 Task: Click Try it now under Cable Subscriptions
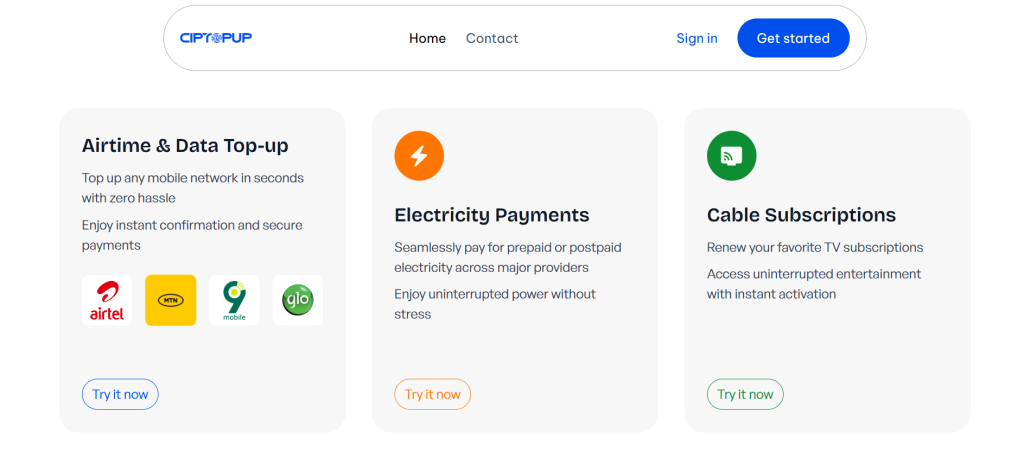click(x=745, y=394)
